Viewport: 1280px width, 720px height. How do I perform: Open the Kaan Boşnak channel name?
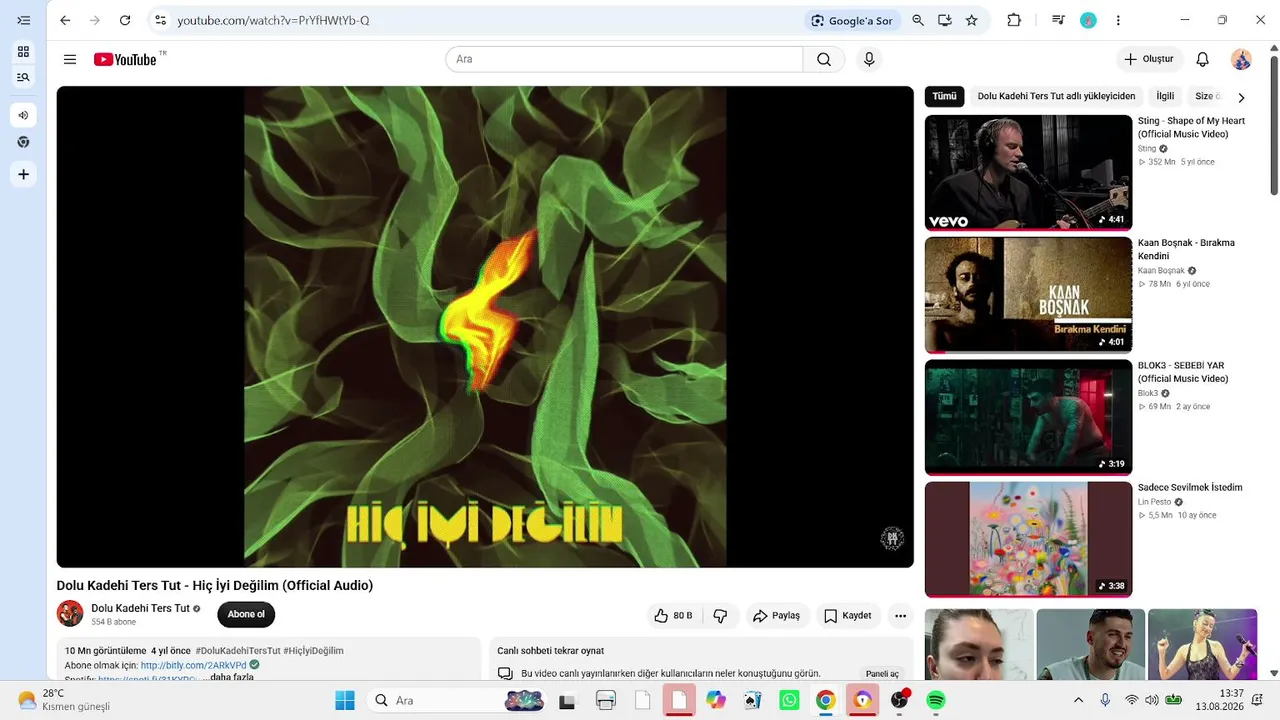[x=1161, y=271]
